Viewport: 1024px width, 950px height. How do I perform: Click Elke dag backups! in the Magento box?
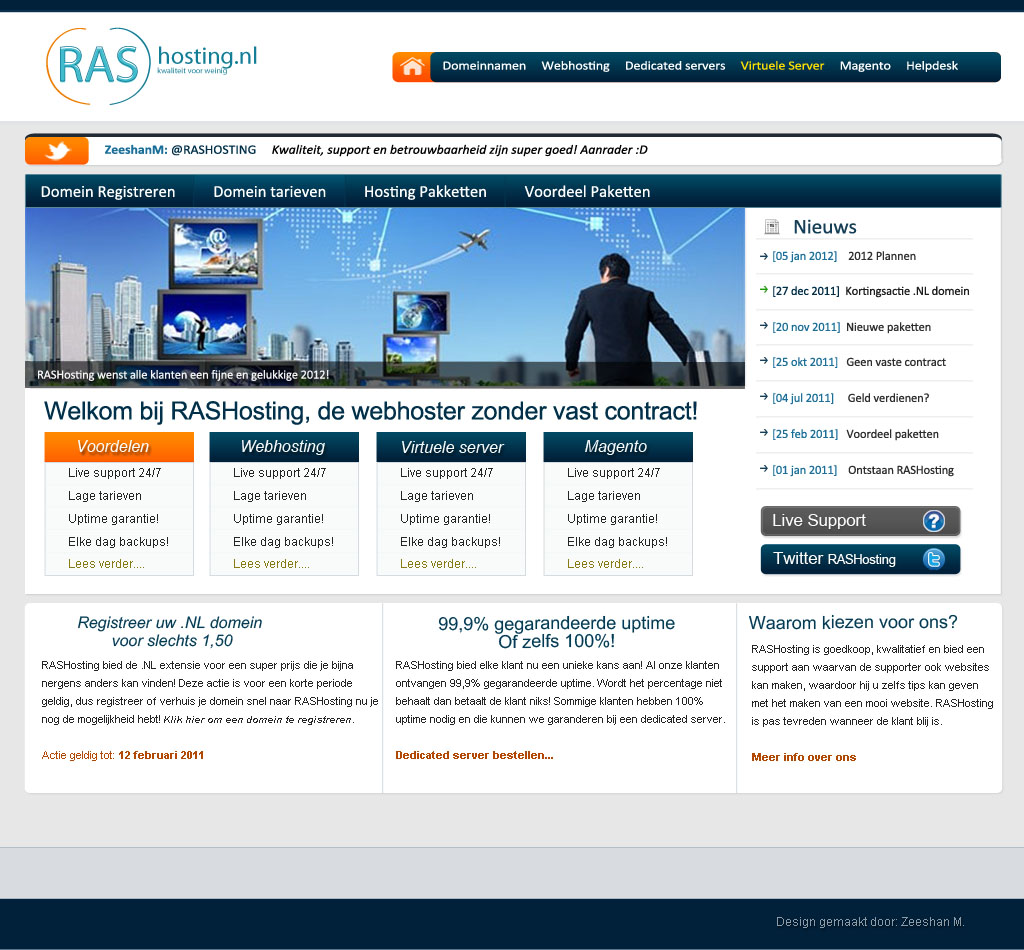(617, 542)
